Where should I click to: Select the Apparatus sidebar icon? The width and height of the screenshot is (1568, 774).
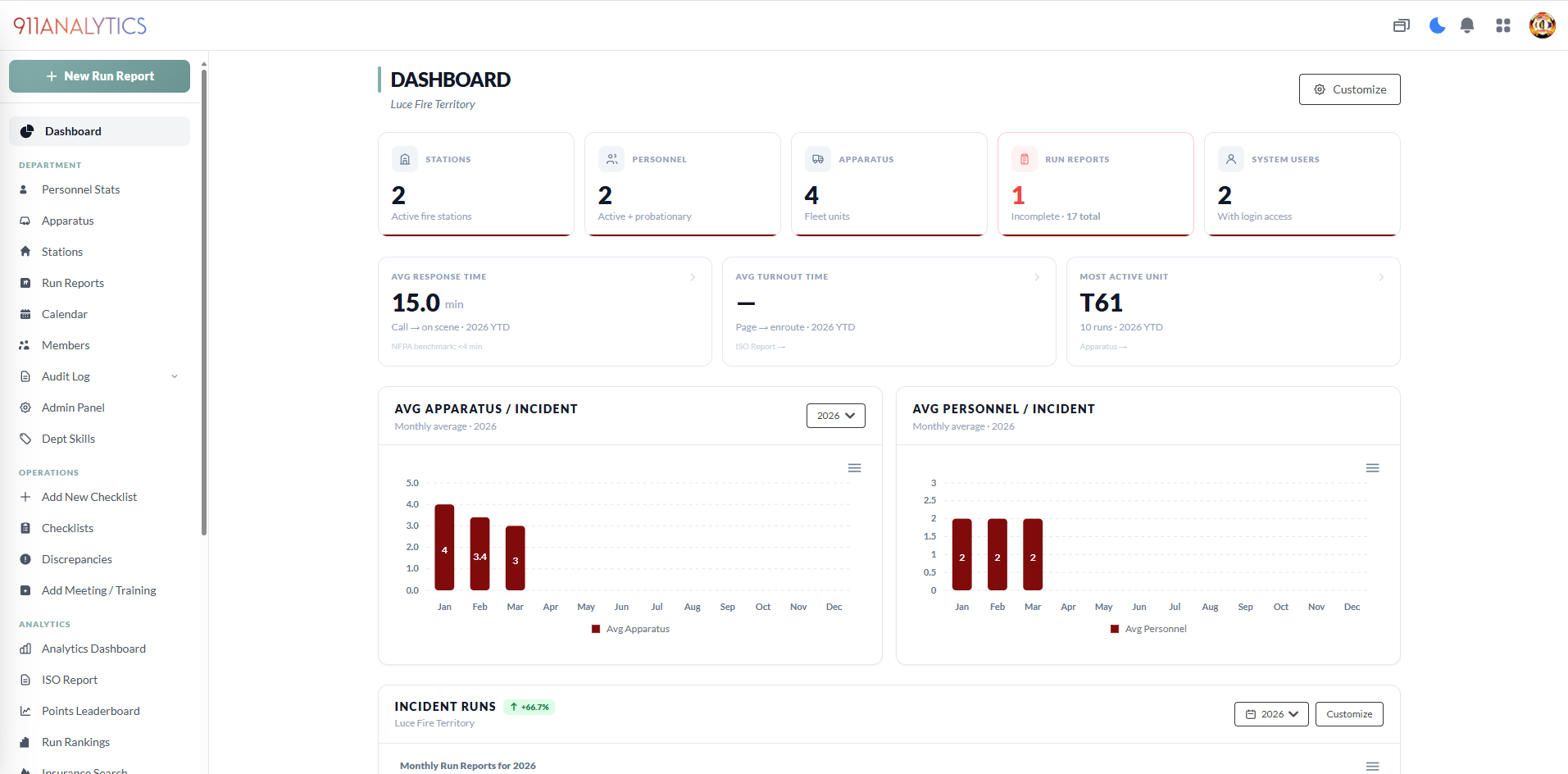coord(26,221)
